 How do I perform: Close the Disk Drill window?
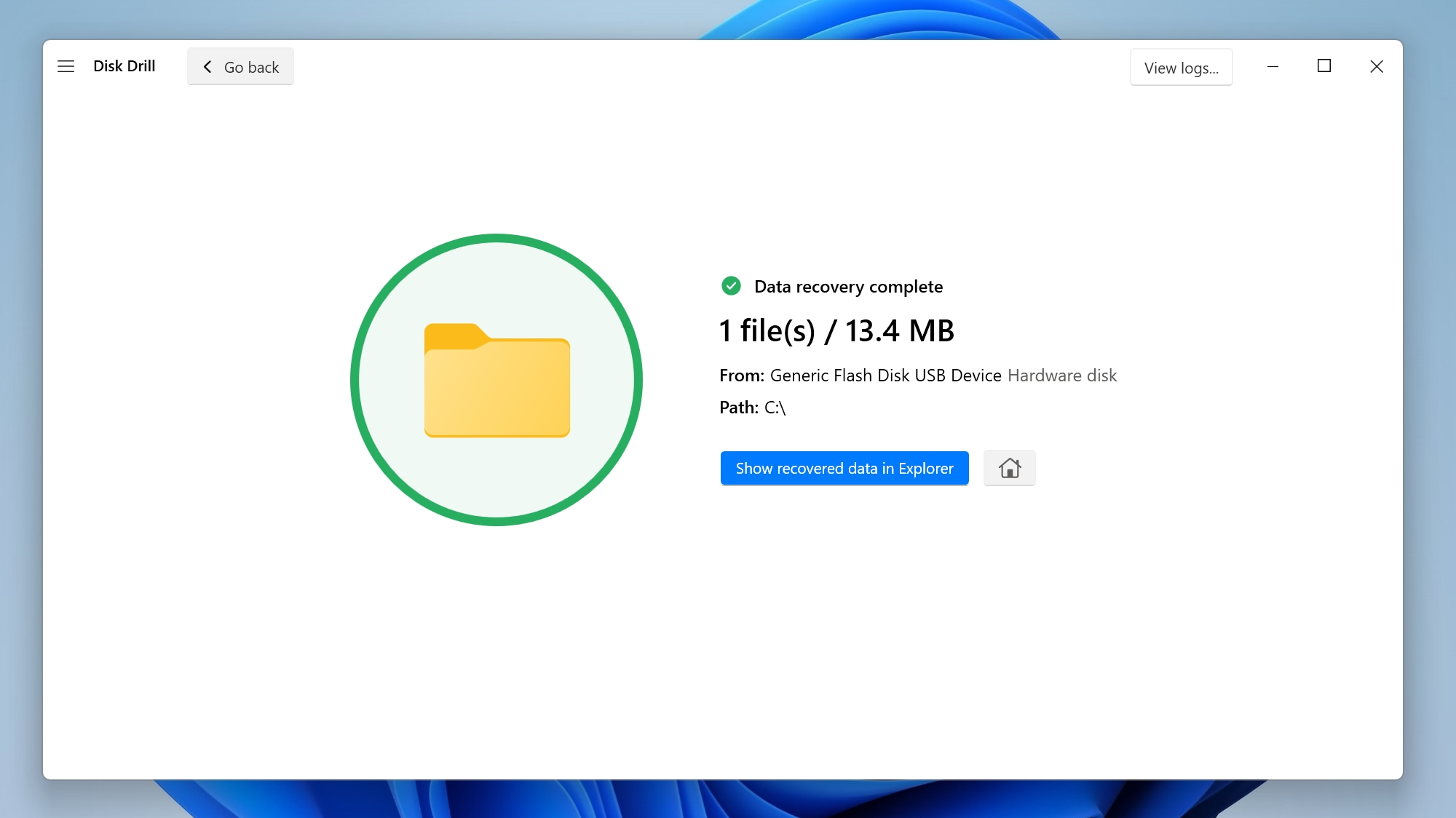[1376, 66]
